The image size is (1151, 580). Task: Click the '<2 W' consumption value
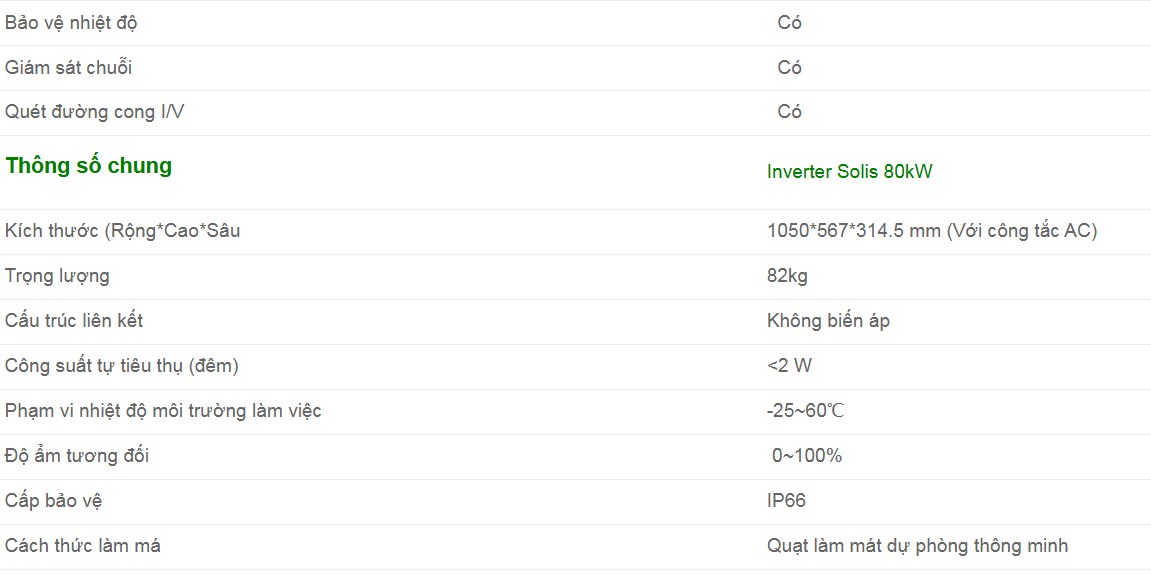click(x=789, y=366)
